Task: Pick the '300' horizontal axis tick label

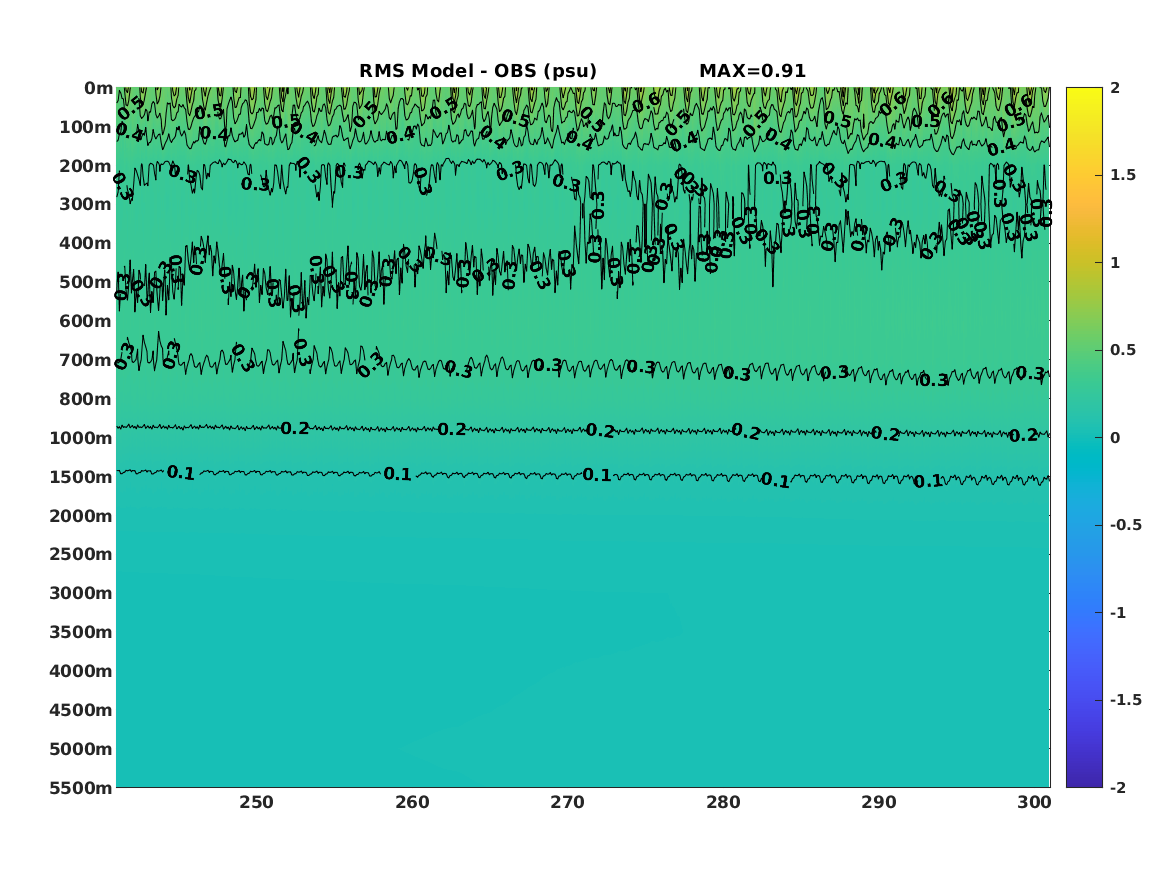Action: 1035,803
